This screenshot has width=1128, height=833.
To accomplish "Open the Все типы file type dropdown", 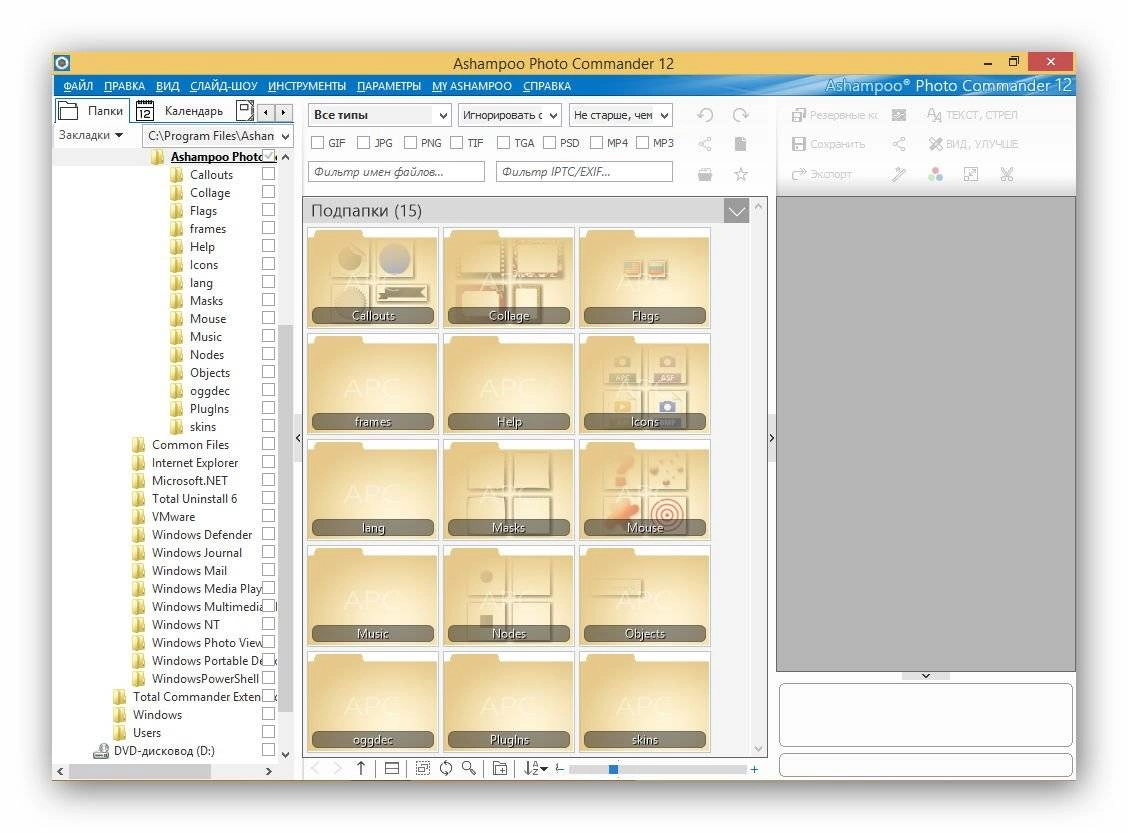I will 380,115.
